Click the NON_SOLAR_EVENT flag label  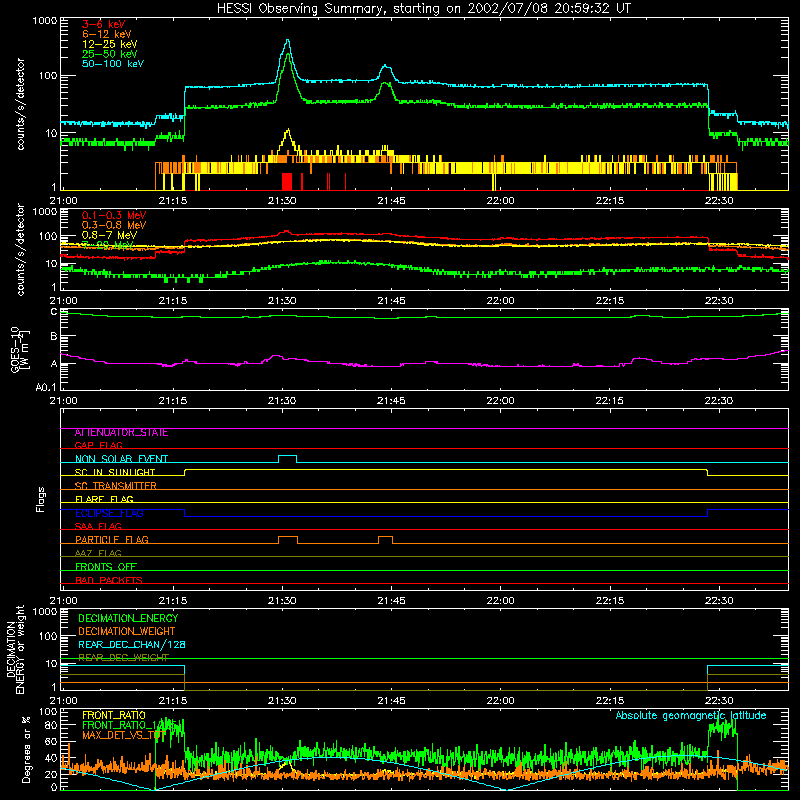(121, 459)
